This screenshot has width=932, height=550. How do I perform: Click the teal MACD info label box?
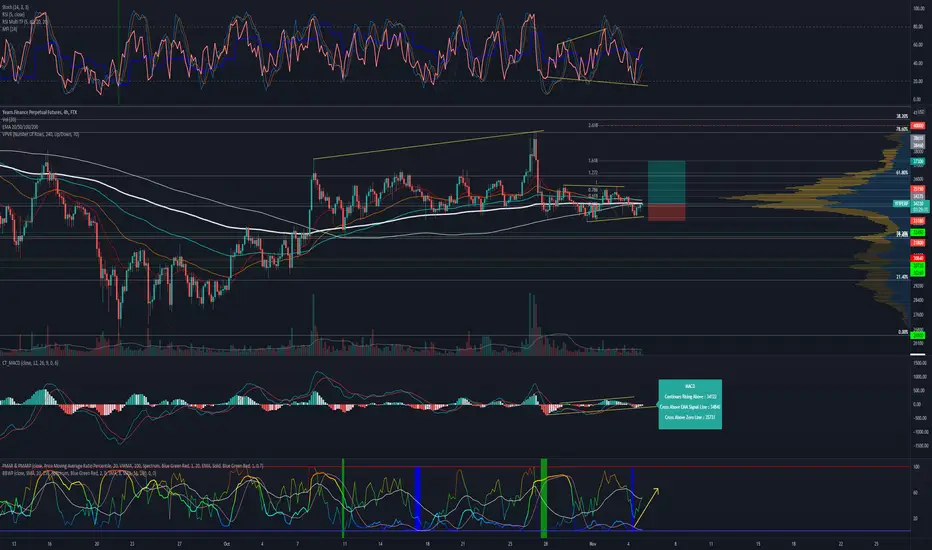tap(690, 404)
